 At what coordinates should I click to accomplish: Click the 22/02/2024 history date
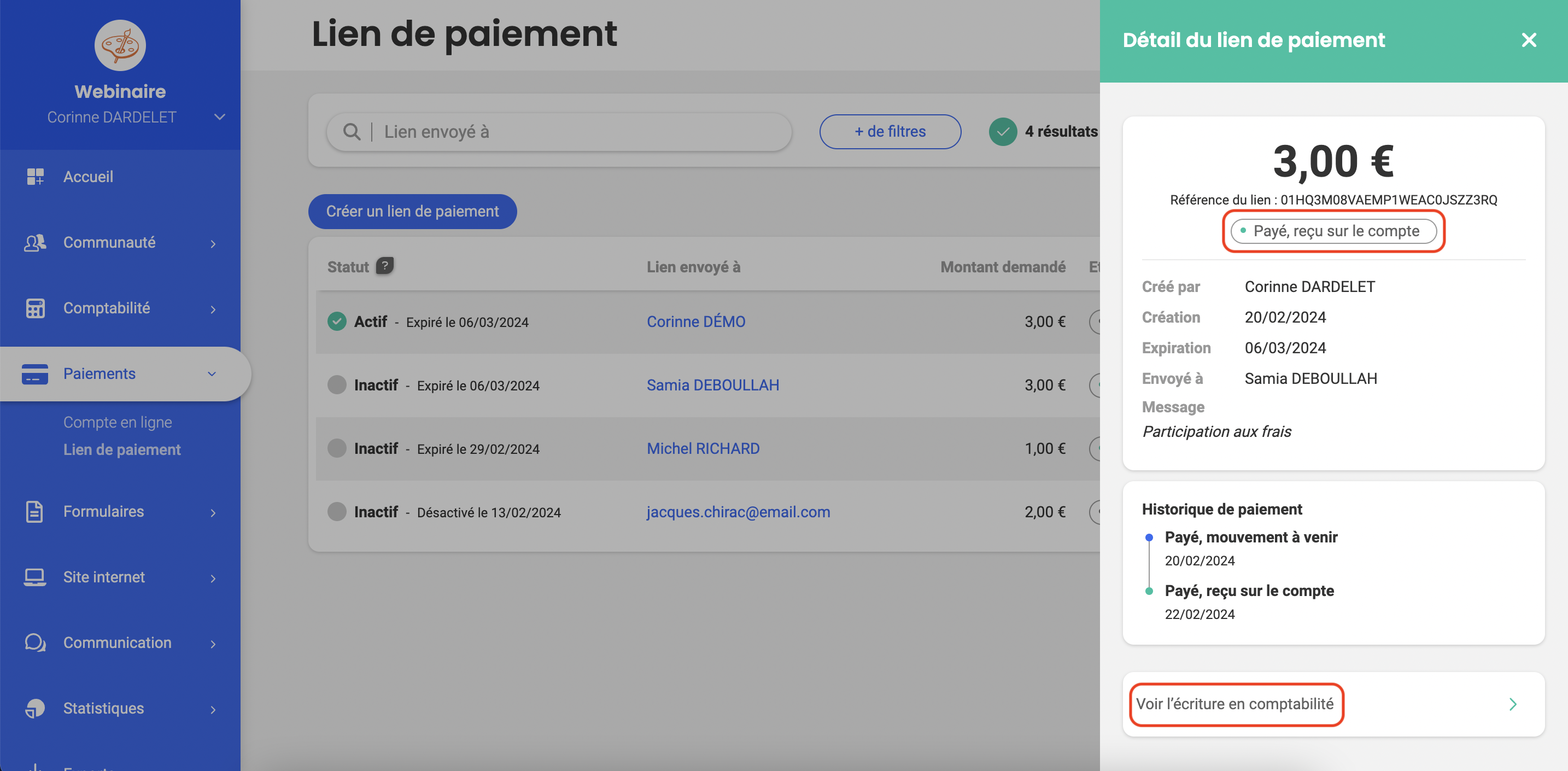[1200, 614]
